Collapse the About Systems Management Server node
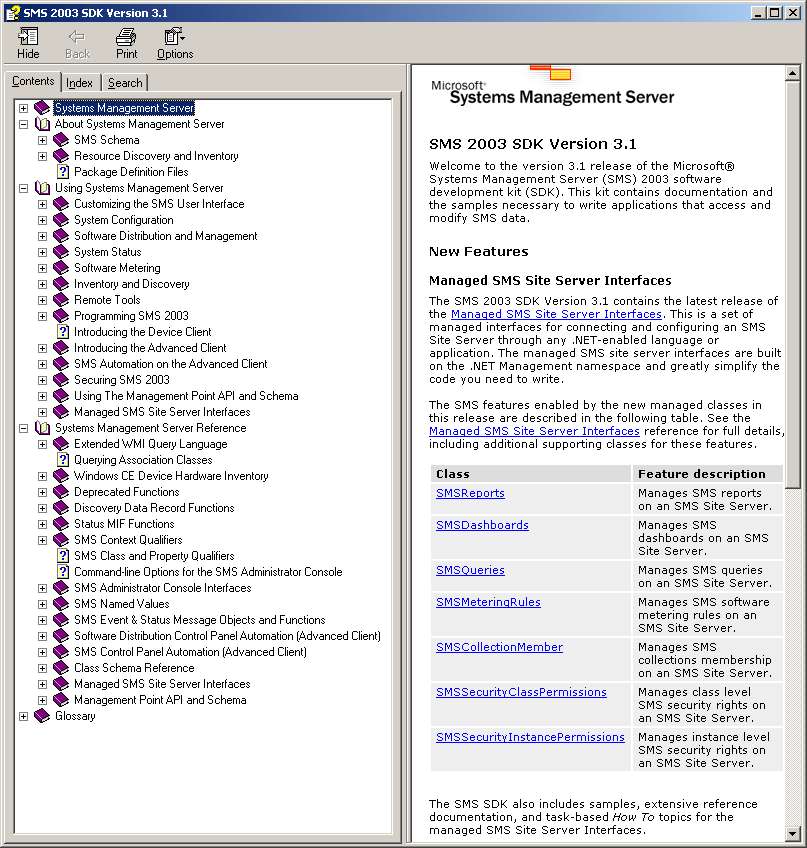The height and width of the screenshot is (848, 807). point(23,124)
